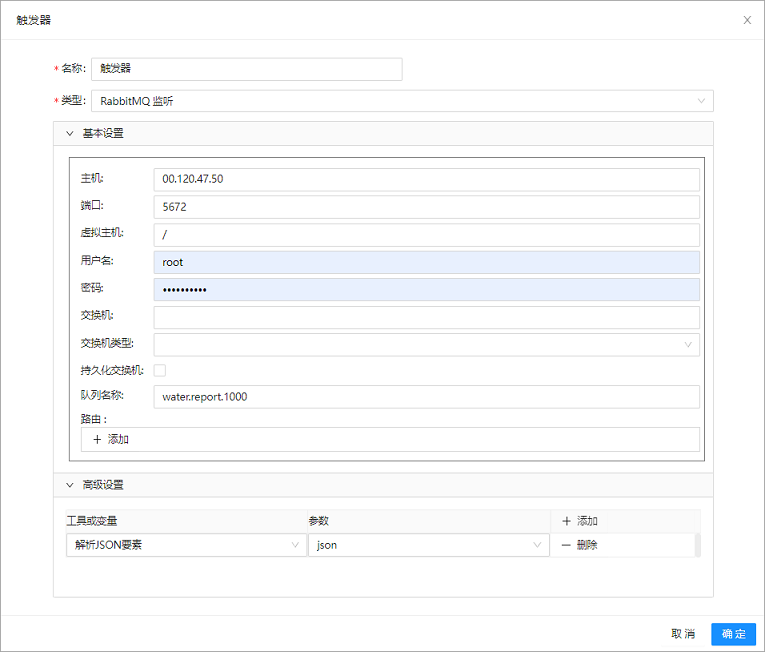Open the 解析JSON要素 tool dropdown

pos(186,545)
